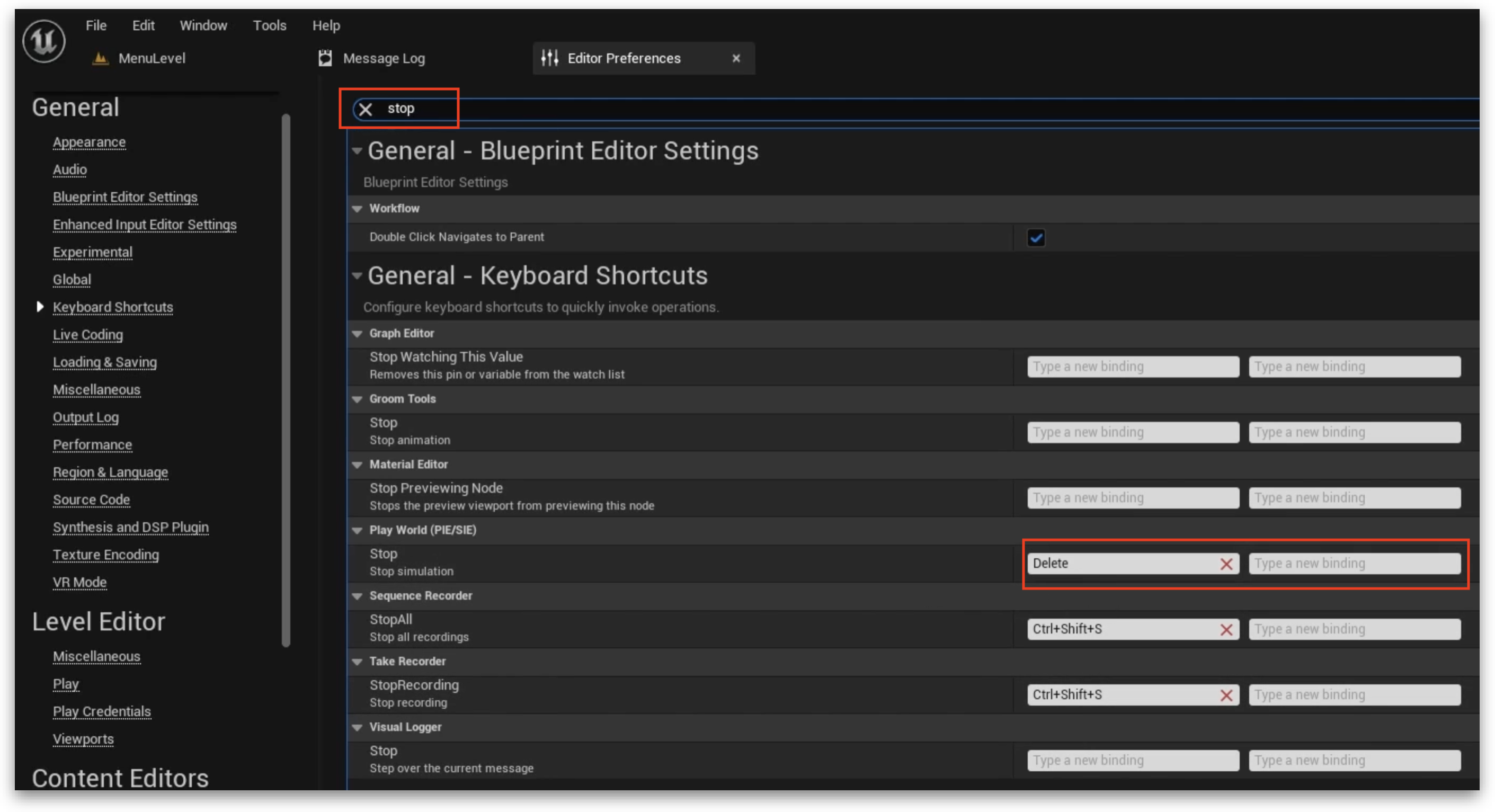The width and height of the screenshot is (1495, 812).
Task: Open Appearance settings in sidebar
Action: click(89, 142)
